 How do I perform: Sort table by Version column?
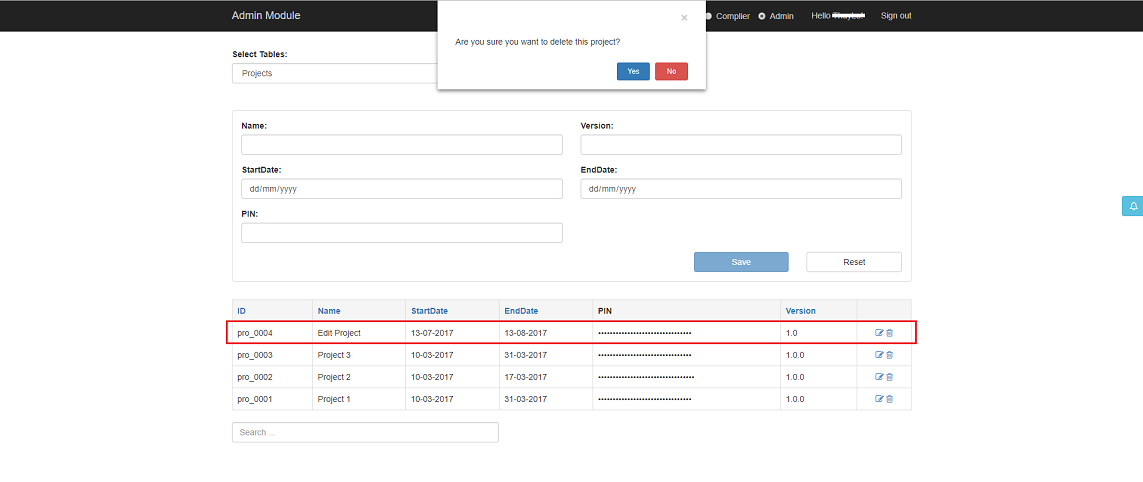(x=800, y=311)
